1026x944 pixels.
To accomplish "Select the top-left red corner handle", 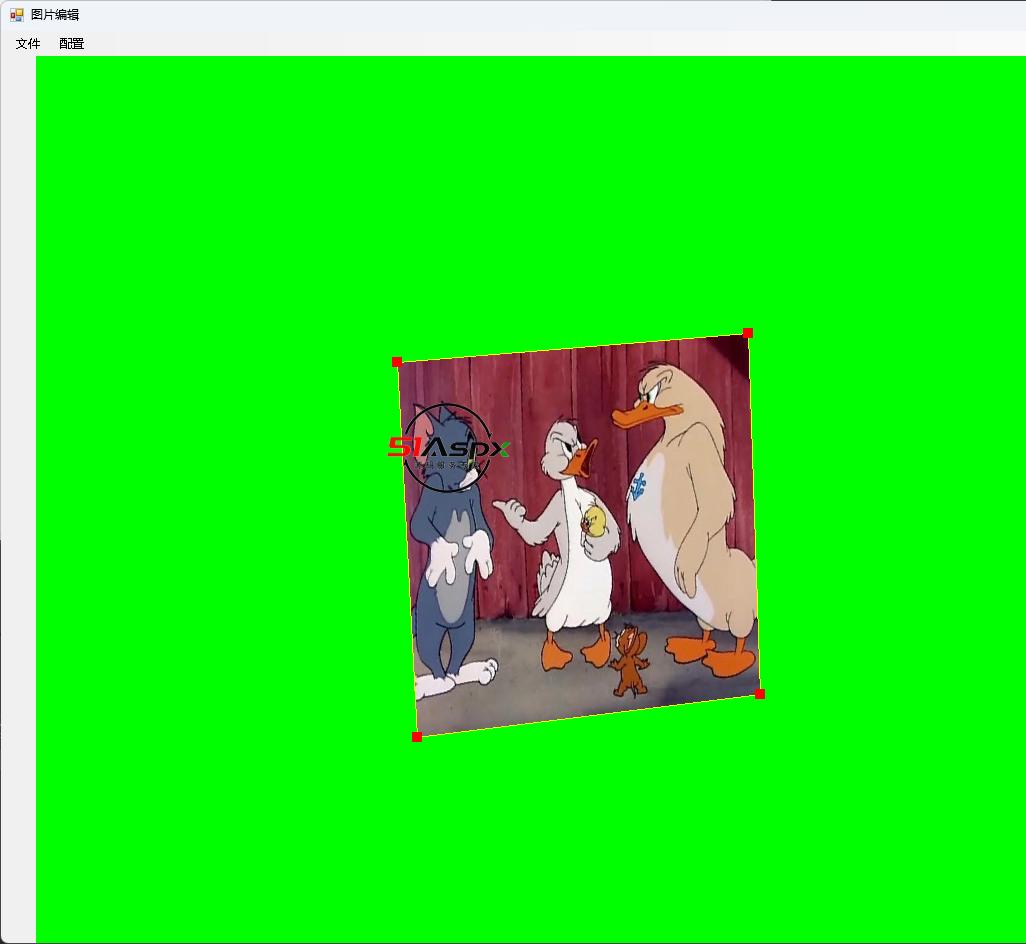I will point(397,362).
